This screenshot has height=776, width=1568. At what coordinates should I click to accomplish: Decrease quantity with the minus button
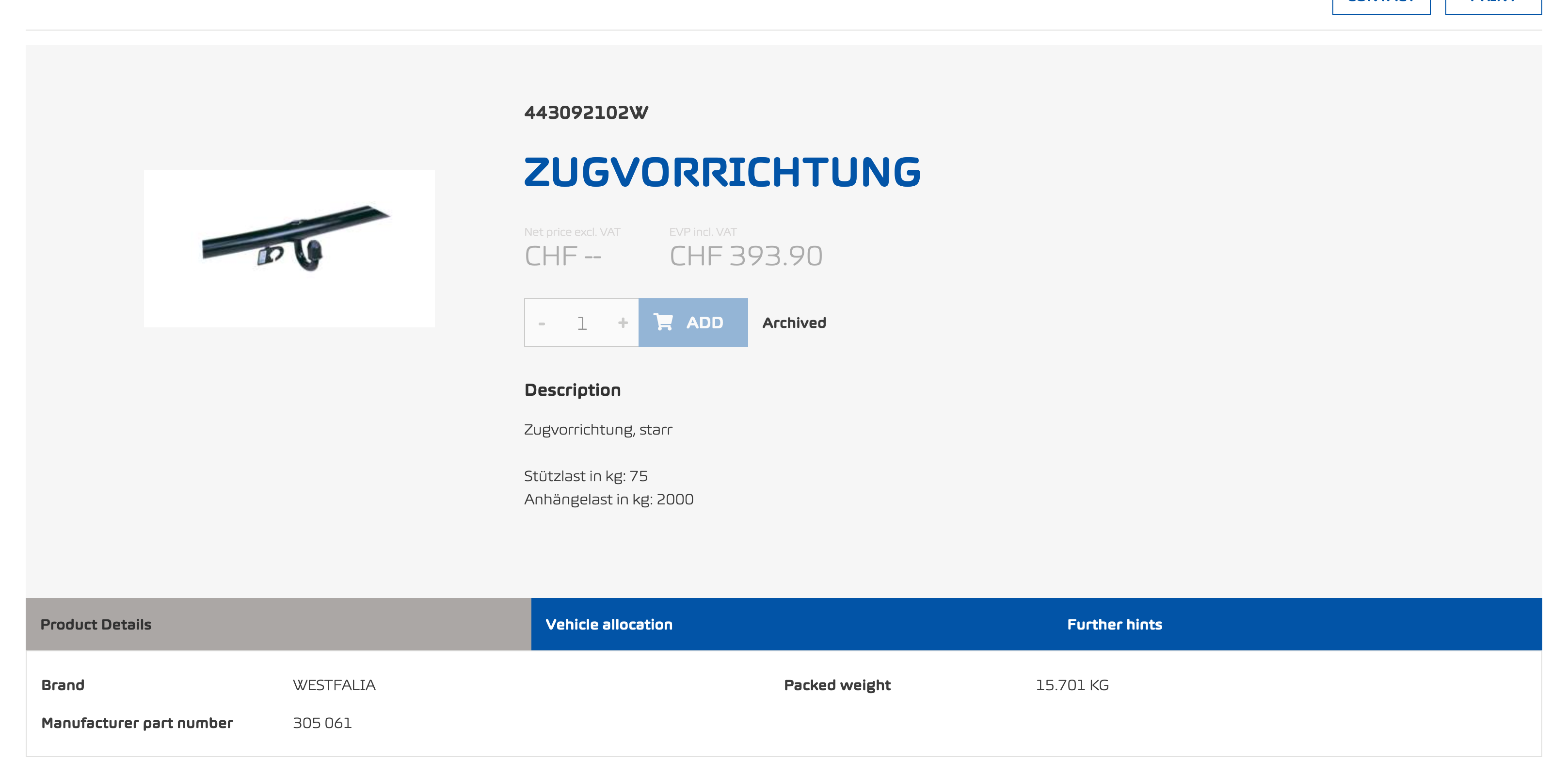pos(541,323)
